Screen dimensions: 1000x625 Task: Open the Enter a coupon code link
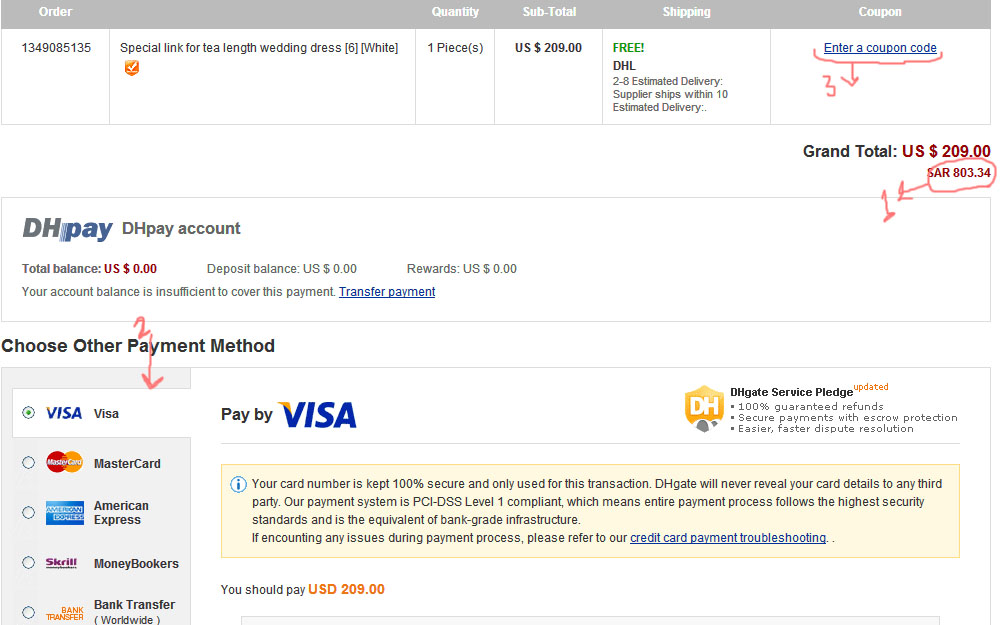[x=880, y=48]
